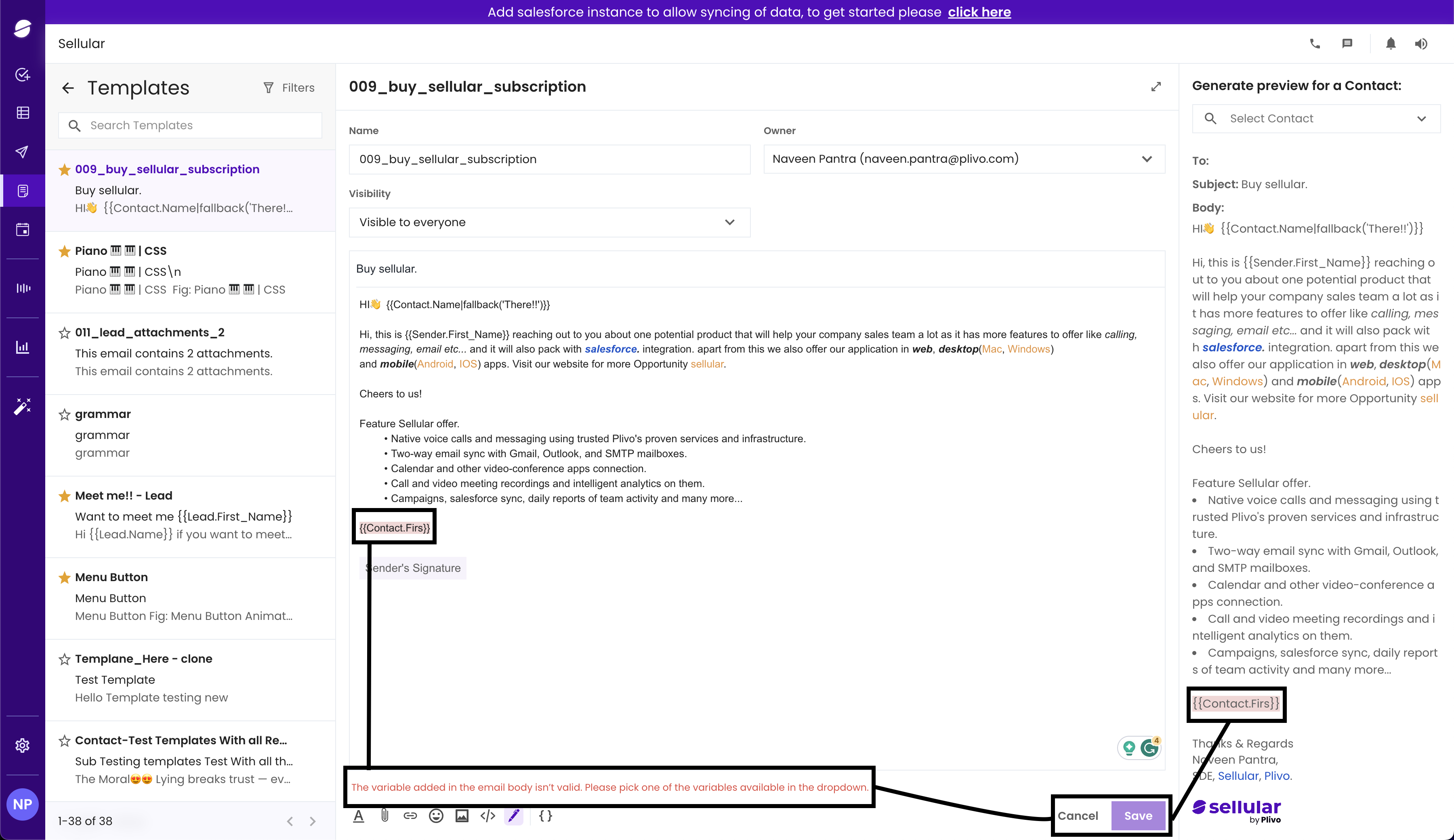Click the invalid {{Contact.Firs}} variable in the editor
The height and width of the screenshot is (840, 1454).
point(395,528)
